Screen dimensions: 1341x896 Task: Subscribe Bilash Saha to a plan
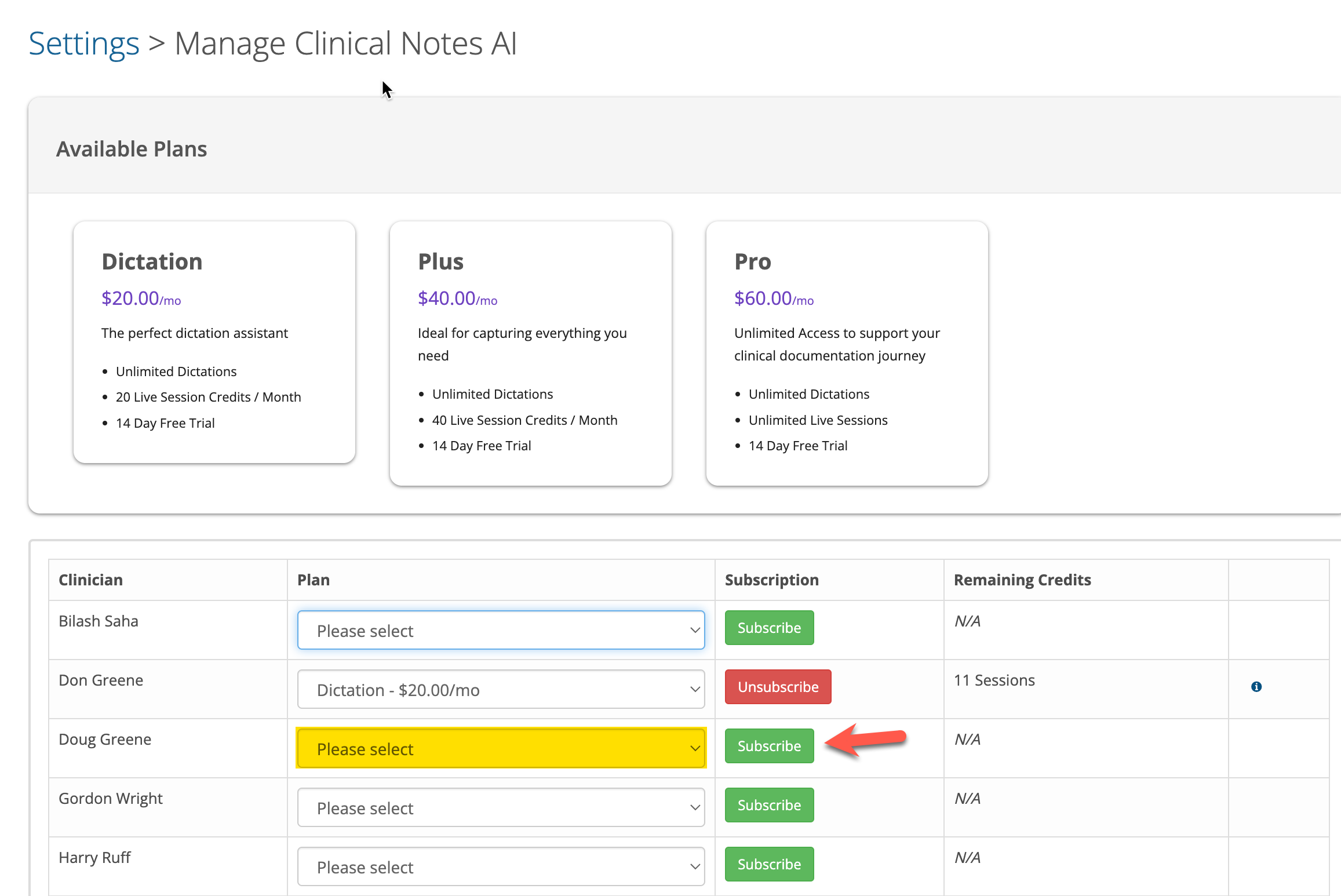point(770,628)
